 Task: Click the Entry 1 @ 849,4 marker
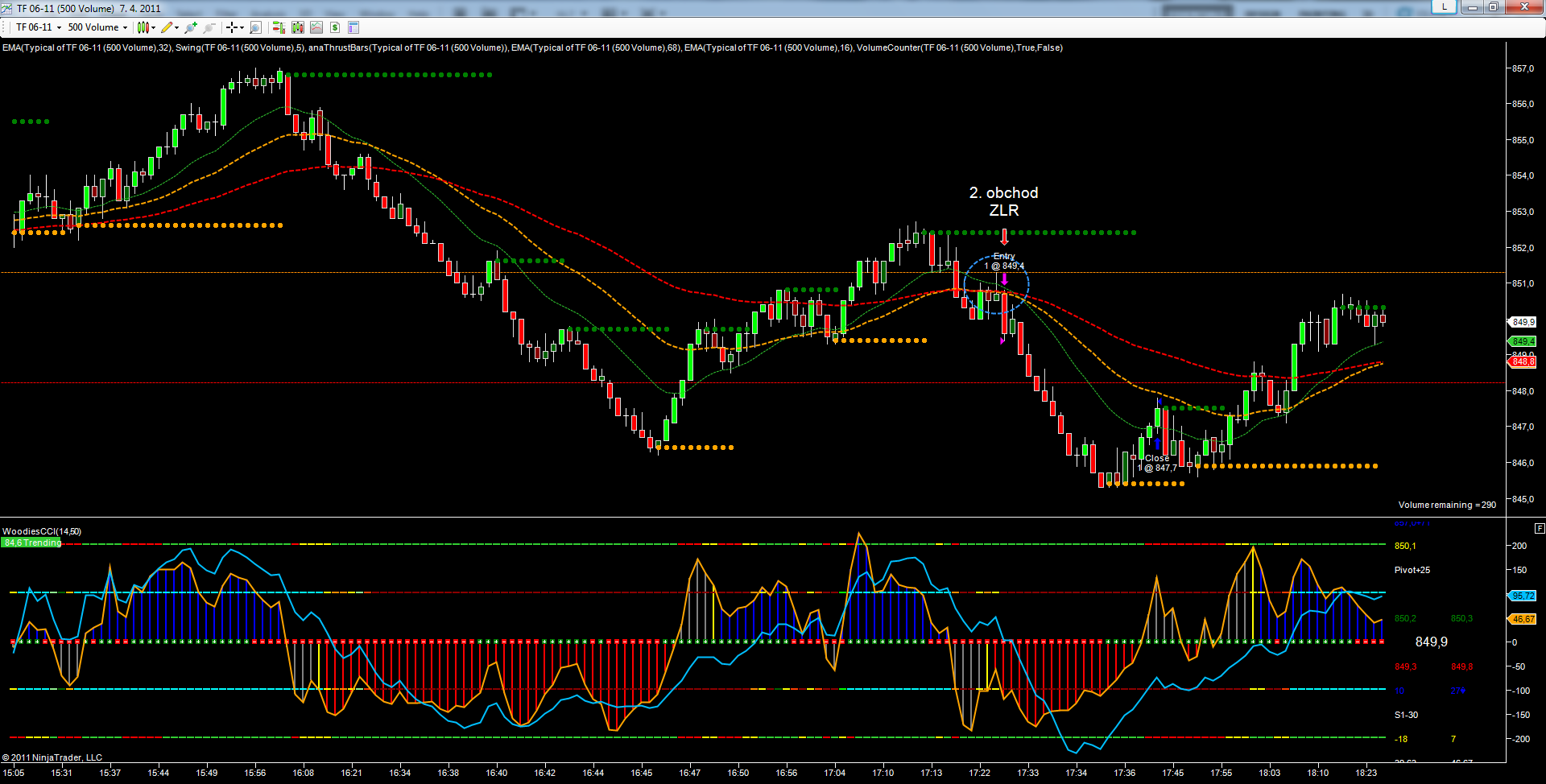pyautogui.click(x=1004, y=261)
